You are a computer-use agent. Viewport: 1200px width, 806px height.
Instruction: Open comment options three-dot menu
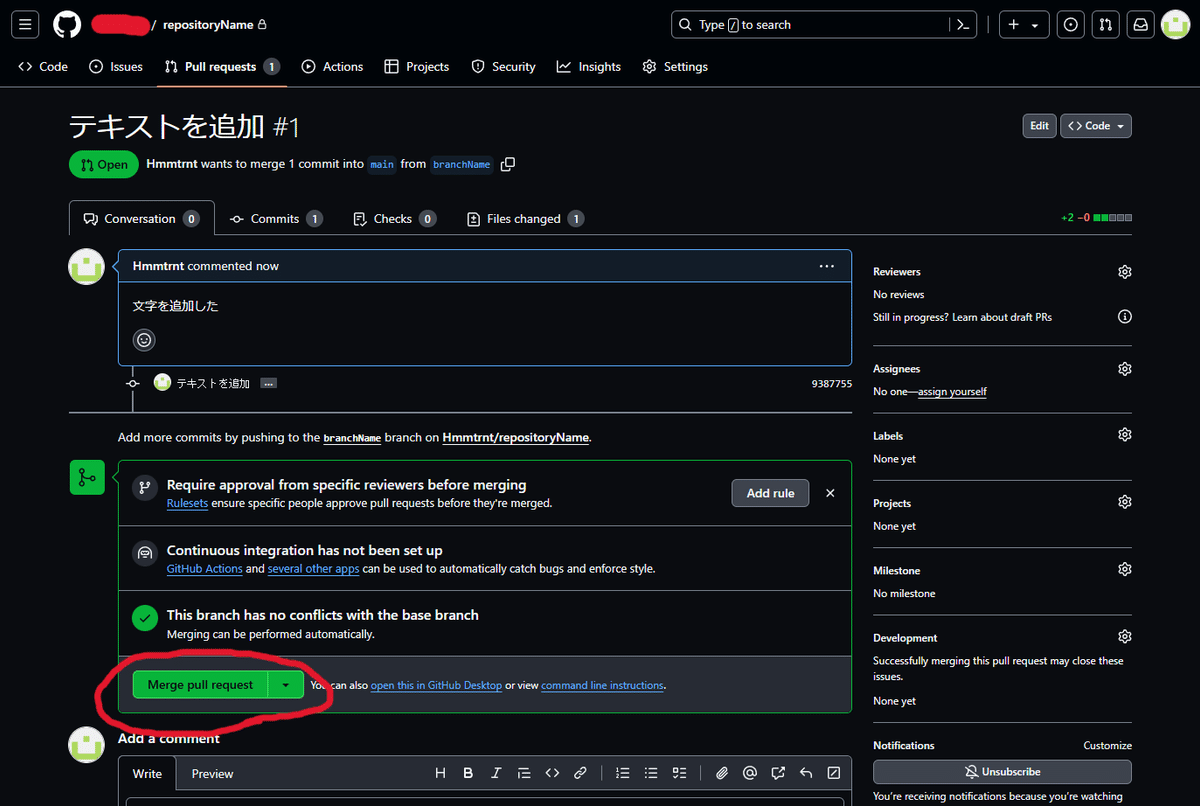(826, 266)
